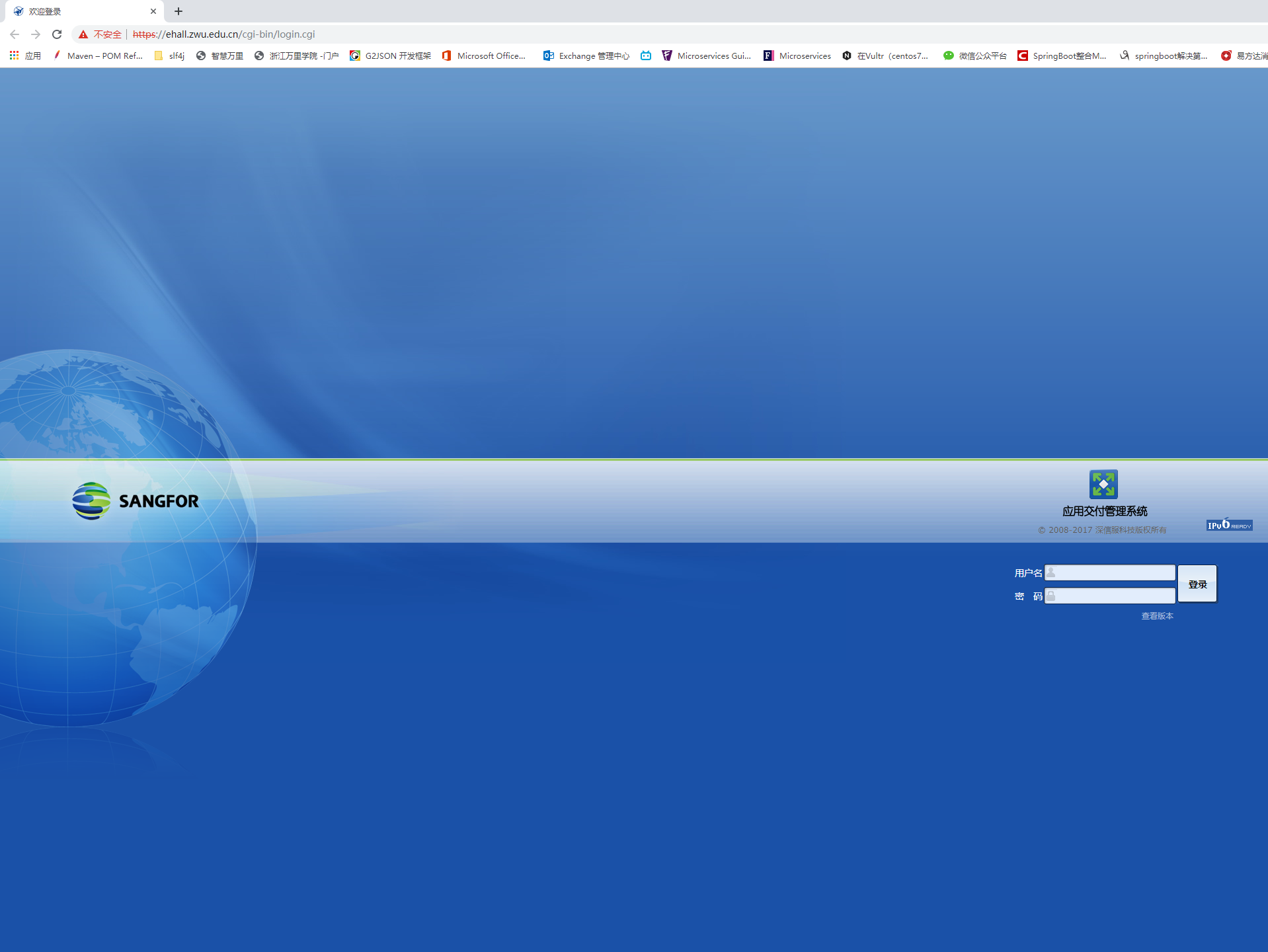The width and height of the screenshot is (1268, 952).
Task: Open a new browser tab
Action: click(178, 11)
